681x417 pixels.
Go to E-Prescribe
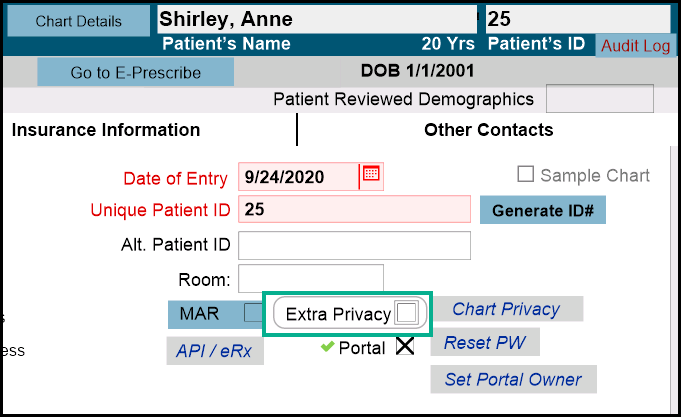point(135,72)
